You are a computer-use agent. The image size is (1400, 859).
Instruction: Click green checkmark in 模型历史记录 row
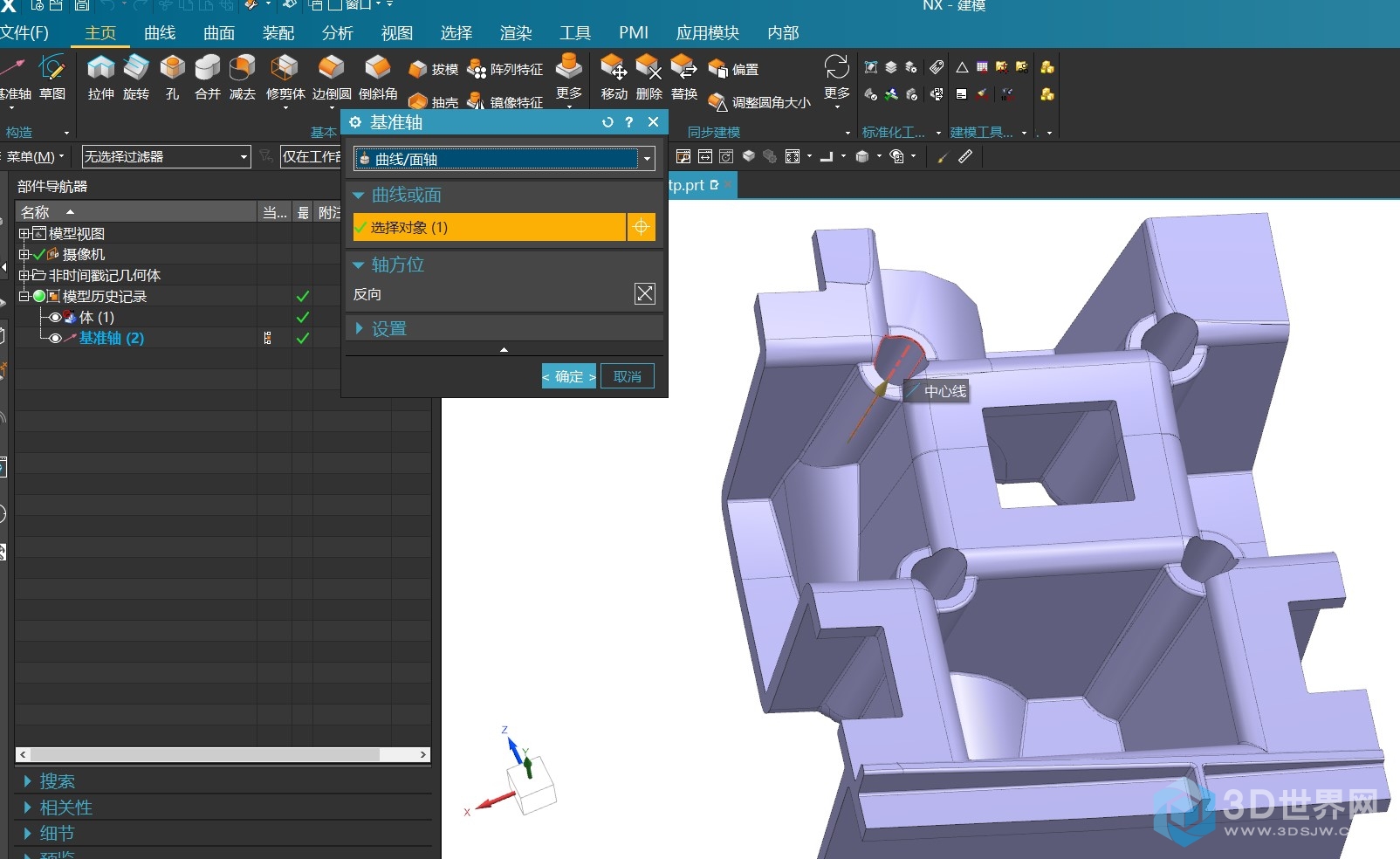(x=303, y=296)
